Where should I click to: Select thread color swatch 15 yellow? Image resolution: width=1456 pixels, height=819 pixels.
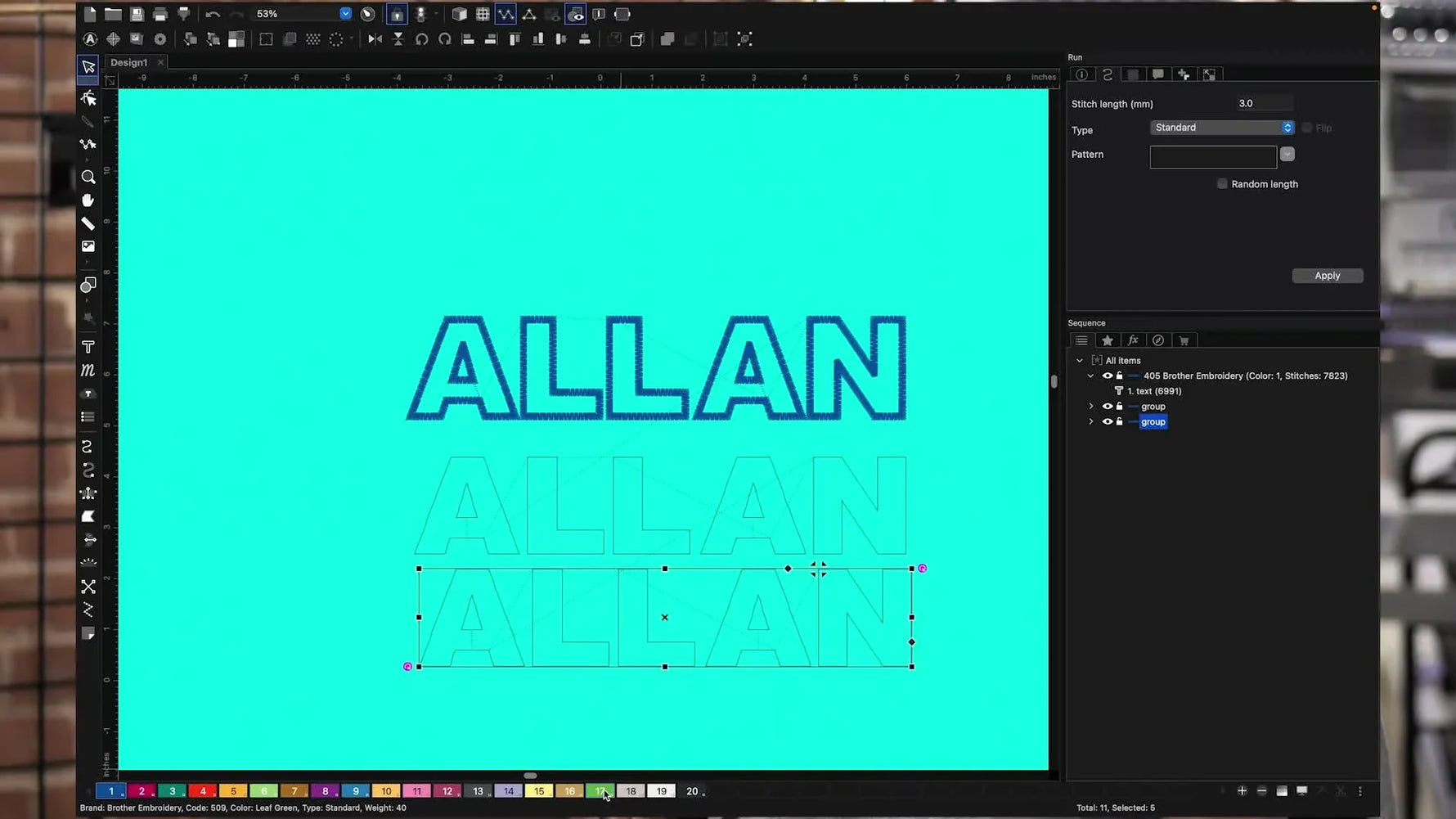[539, 791]
